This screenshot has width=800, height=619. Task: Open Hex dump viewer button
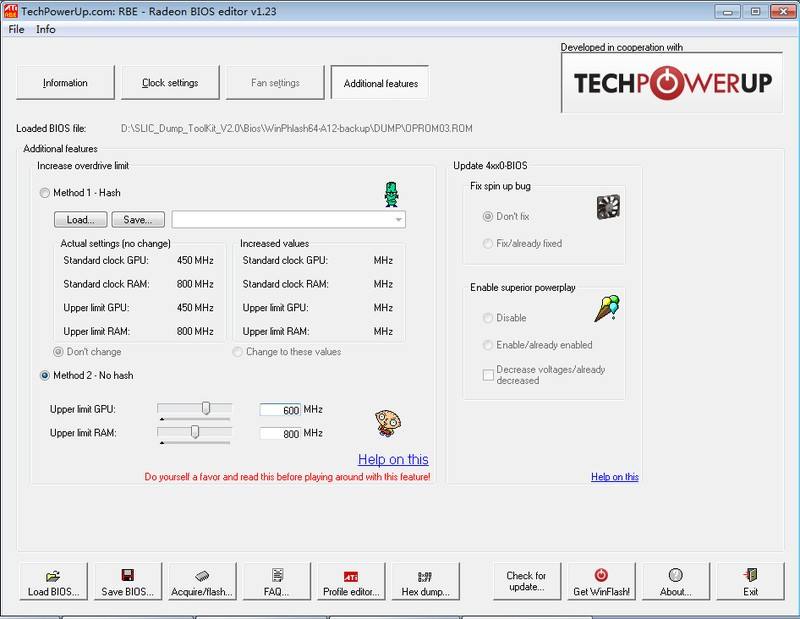[x=425, y=582]
